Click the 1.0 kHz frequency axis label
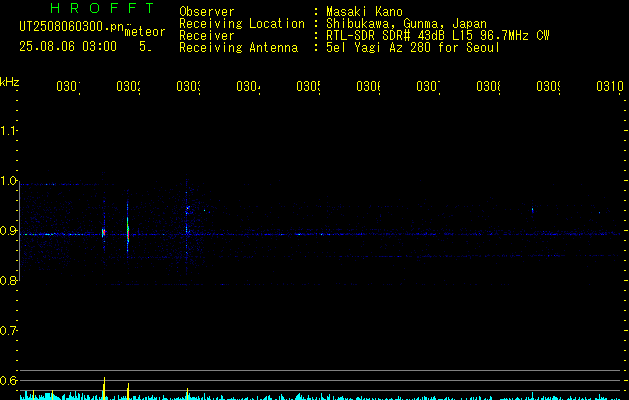The image size is (629, 400). tap(8, 181)
